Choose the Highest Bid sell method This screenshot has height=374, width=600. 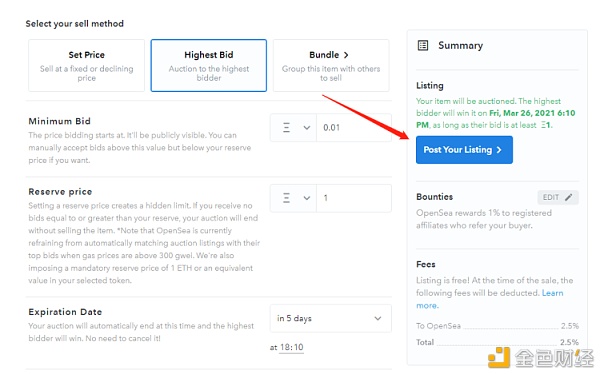209,65
